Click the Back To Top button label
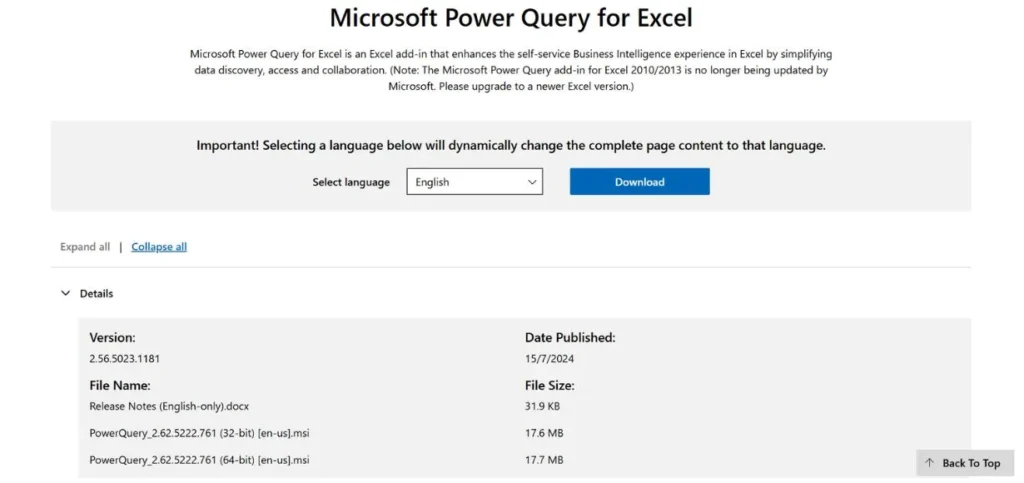 [971, 463]
